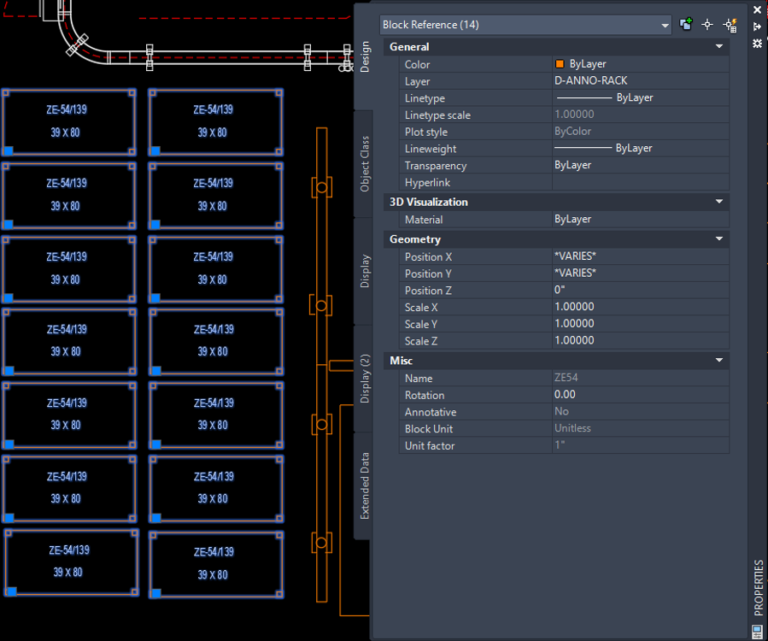
Task: Open the palette Properties gear icon
Action: 757,43
